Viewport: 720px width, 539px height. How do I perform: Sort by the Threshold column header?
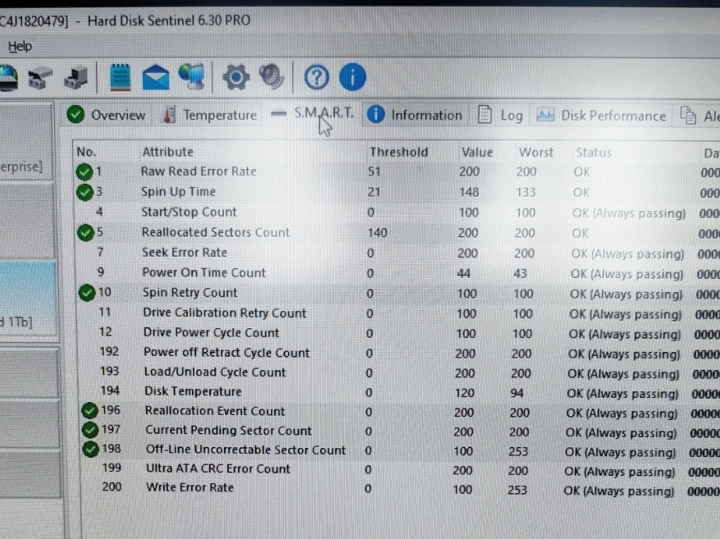[x=399, y=152]
